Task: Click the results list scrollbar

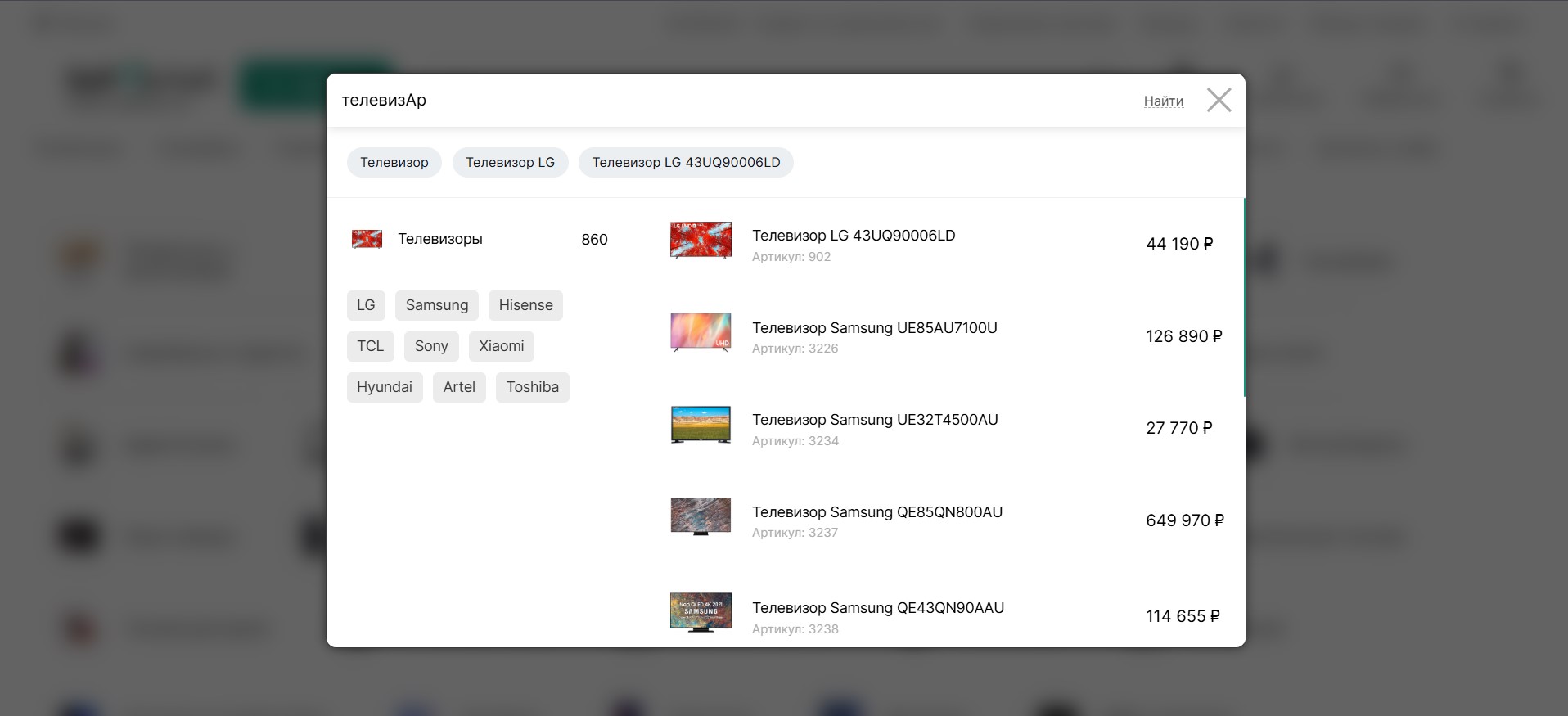Action: pos(1244,298)
